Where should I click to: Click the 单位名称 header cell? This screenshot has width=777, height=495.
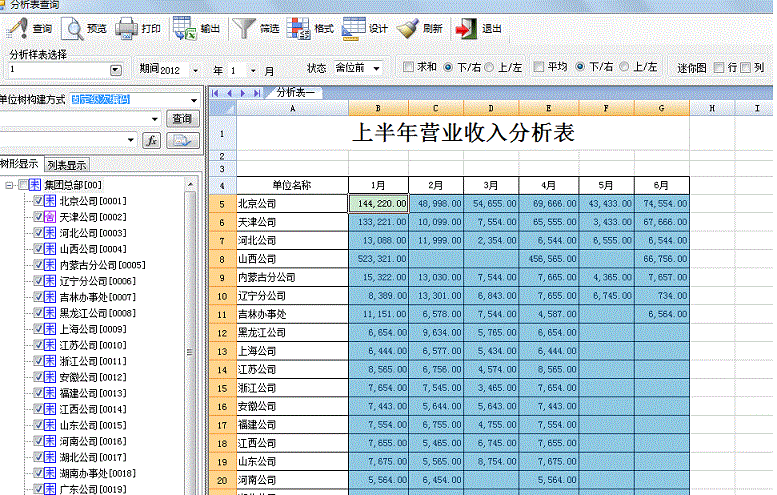pyautogui.click(x=292, y=185)
